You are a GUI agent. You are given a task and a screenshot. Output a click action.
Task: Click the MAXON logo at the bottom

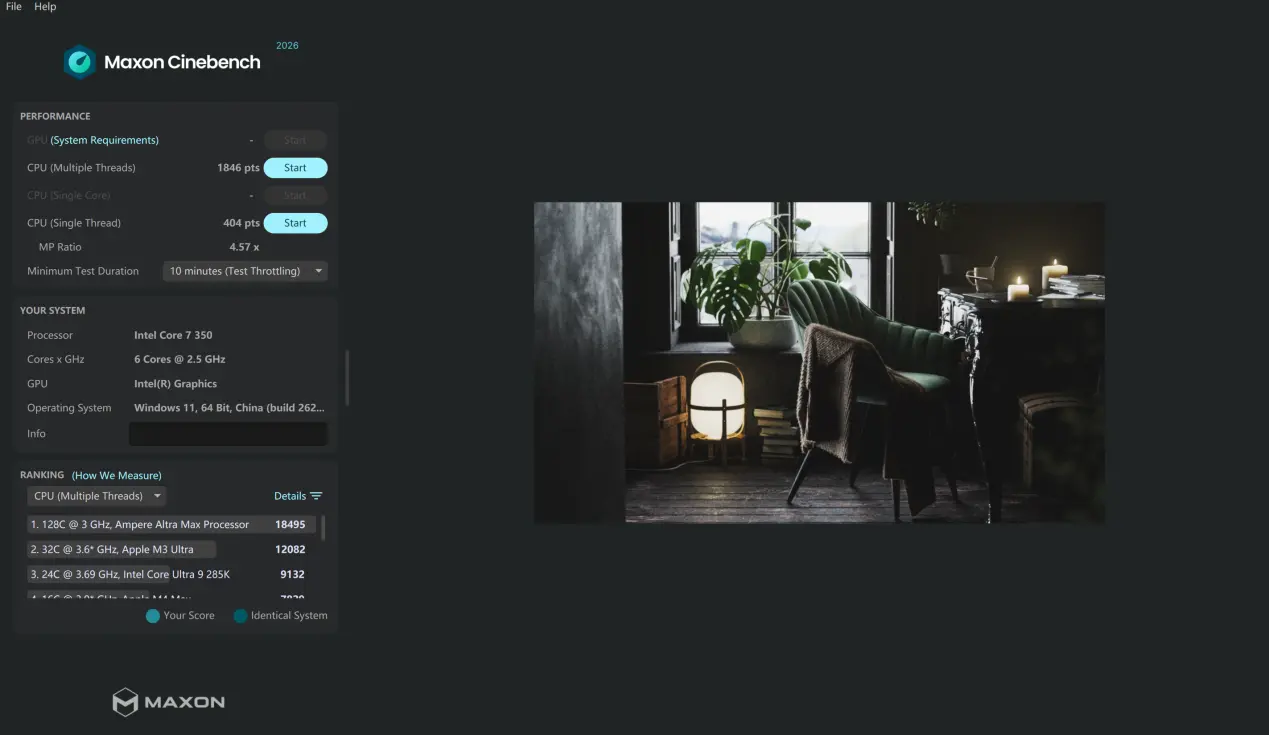click(x=168, y=702)
